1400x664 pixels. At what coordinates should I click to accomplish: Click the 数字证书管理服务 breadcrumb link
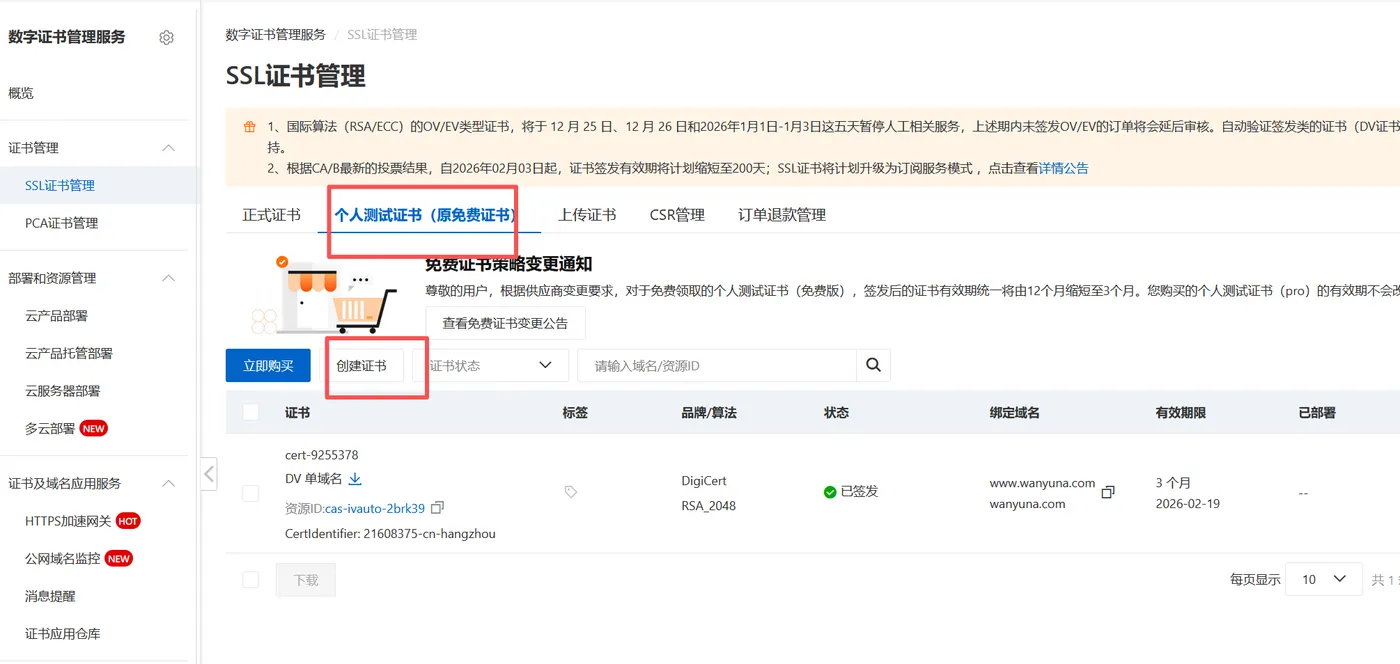(276, 35)
